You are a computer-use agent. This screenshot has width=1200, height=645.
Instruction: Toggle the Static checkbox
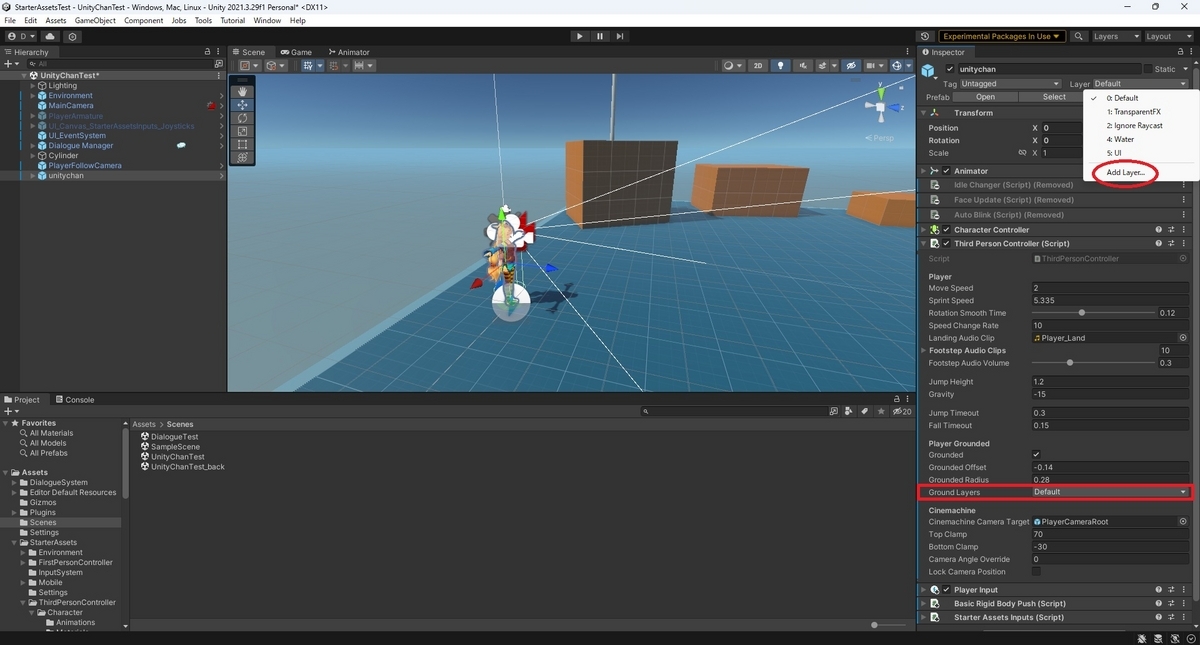pos(1148,69)
